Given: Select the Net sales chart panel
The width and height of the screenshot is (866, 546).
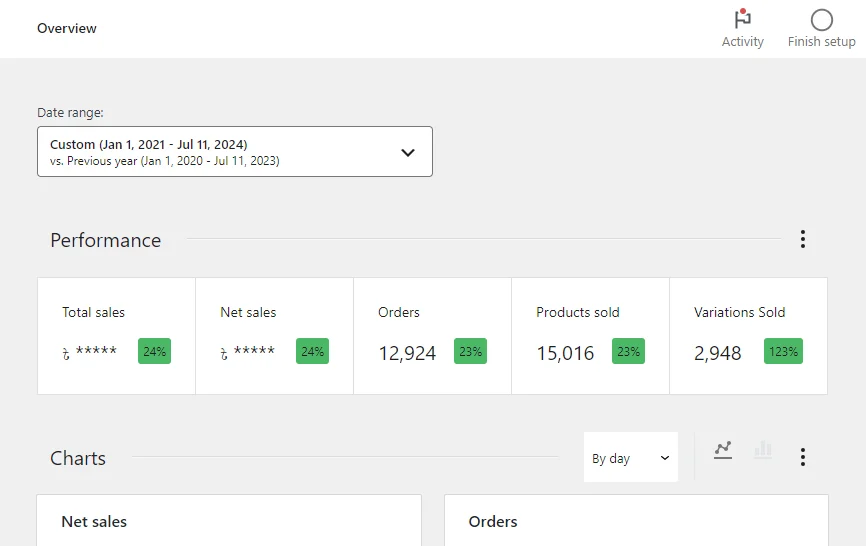Looking at the screenshot, I should pos(229,521).
